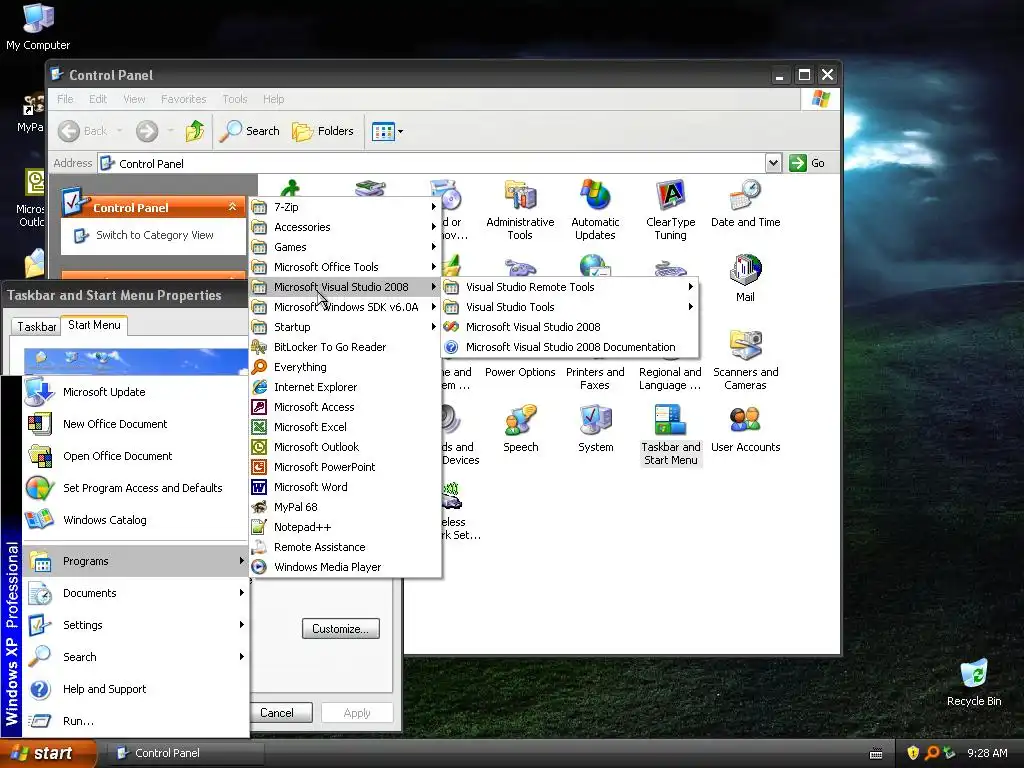
Task: Launch Microsoft Excel
Action: coord(345,427)
